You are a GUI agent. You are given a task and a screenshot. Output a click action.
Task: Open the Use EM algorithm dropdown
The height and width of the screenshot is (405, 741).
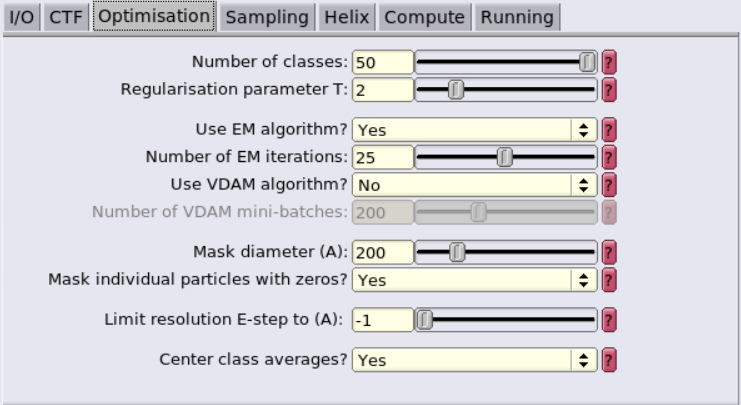click(x=474, y=130)
